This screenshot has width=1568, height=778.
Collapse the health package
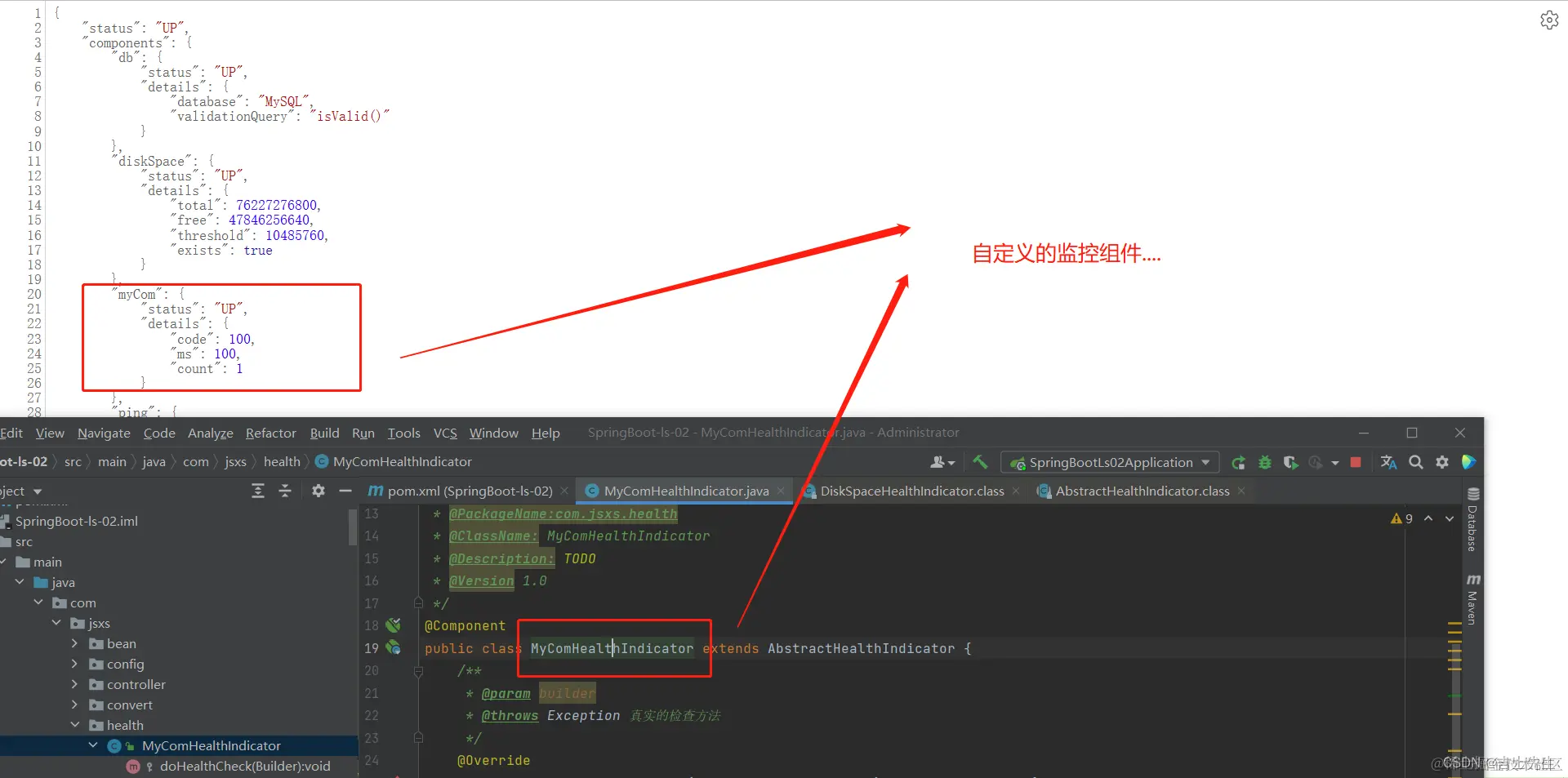point(74,725)
